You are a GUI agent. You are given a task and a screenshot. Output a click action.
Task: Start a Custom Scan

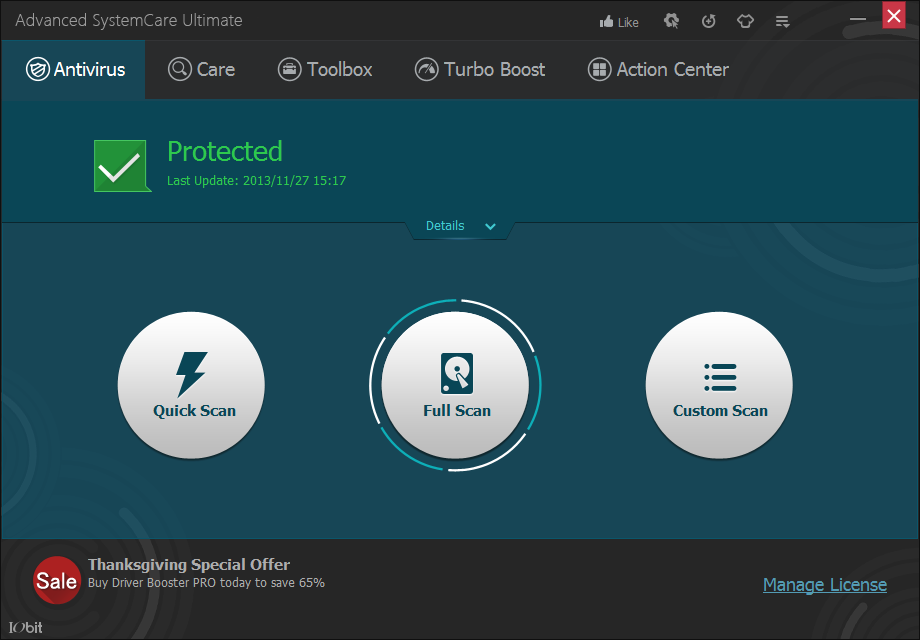click(719, 385)
